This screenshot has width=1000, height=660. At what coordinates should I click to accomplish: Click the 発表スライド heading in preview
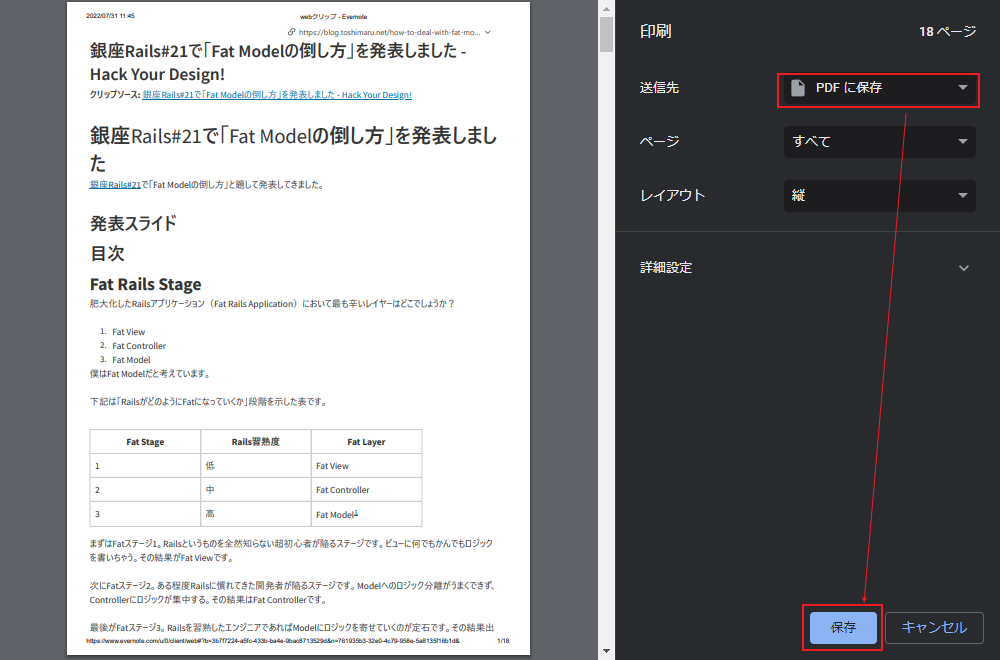[133, 224]
